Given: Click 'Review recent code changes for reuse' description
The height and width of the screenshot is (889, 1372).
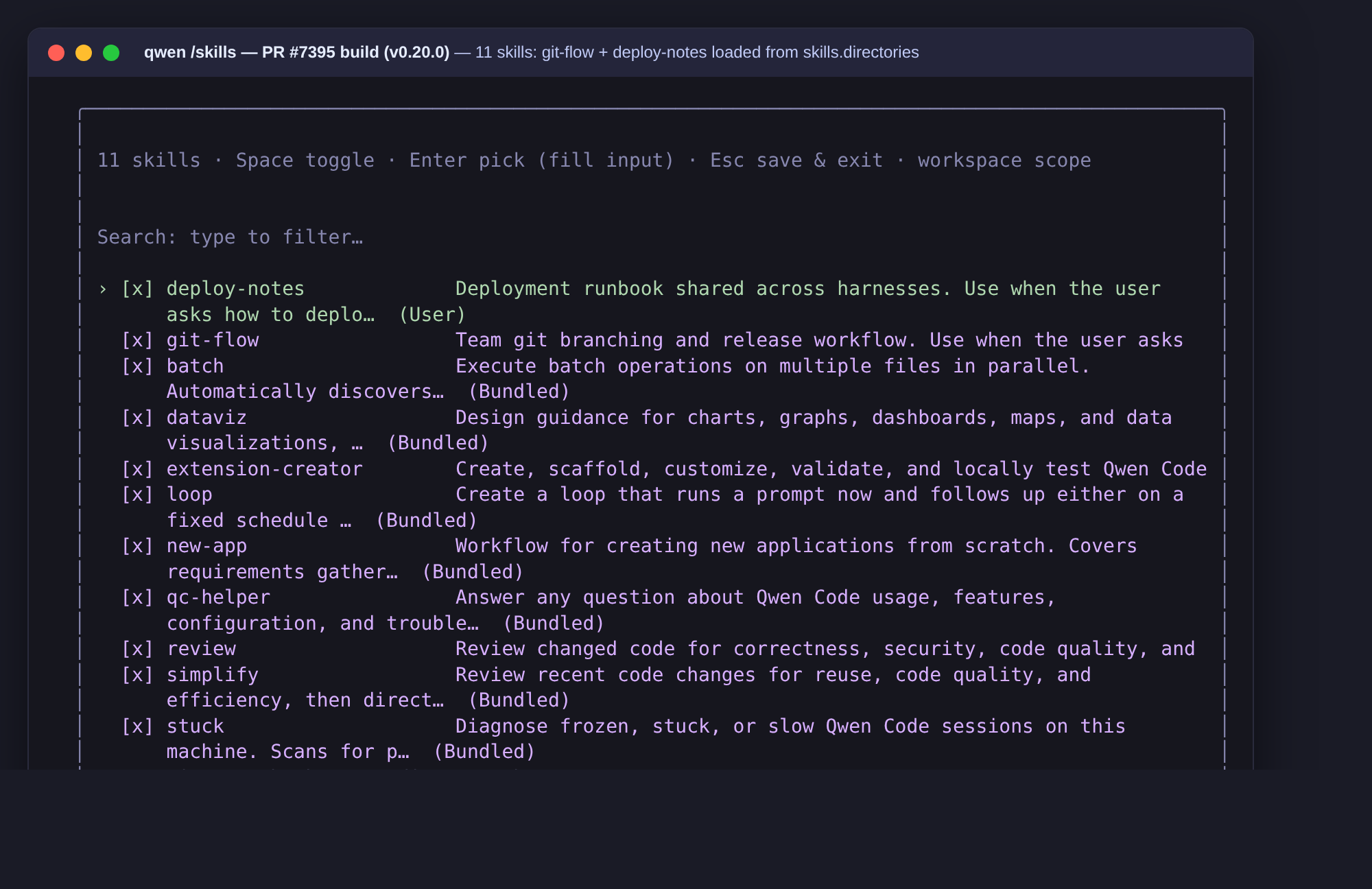Looking at the screenshot, I should [x=670, y=675].
